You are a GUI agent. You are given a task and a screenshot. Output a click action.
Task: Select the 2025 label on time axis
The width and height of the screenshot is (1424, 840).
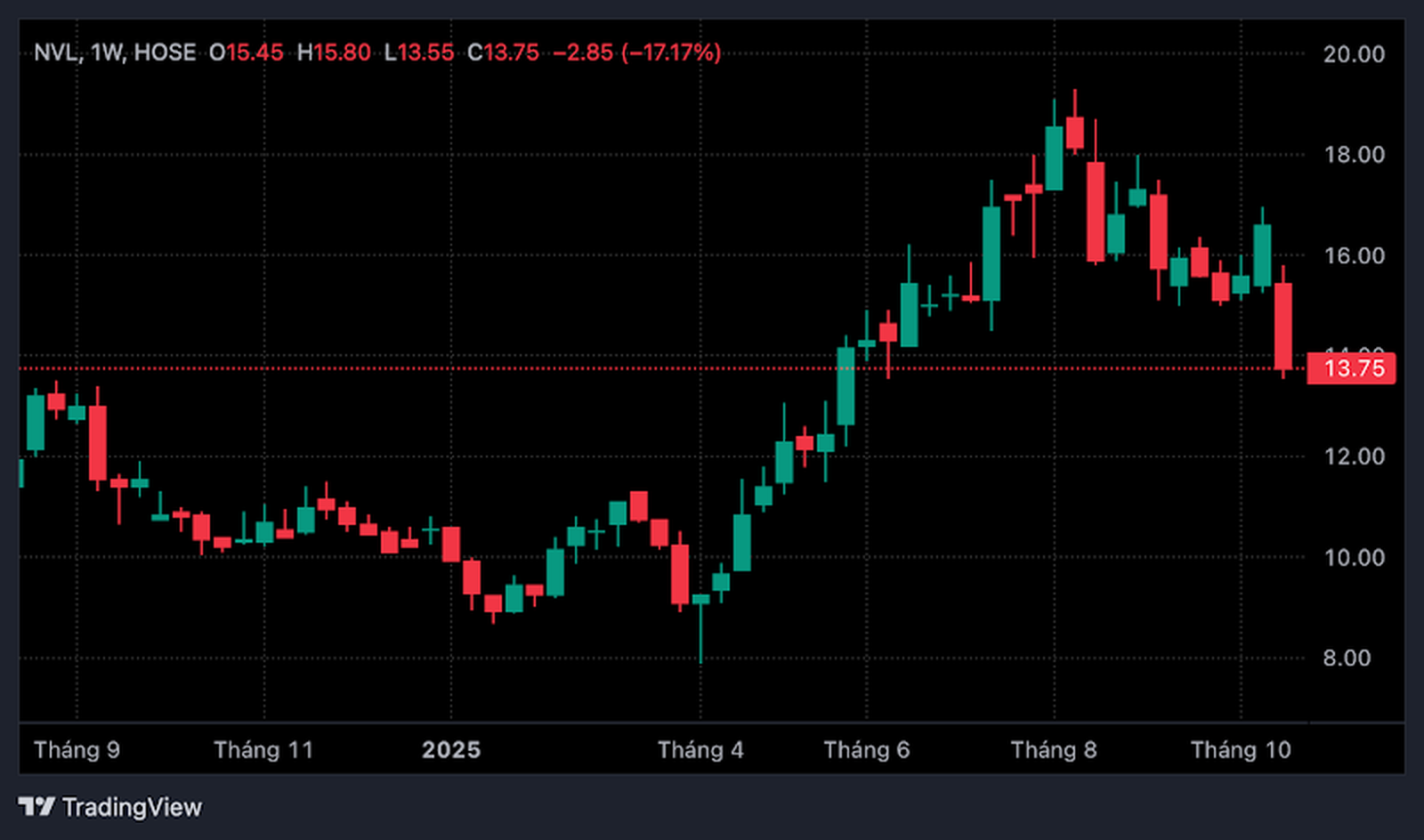[x=451, y=750]
